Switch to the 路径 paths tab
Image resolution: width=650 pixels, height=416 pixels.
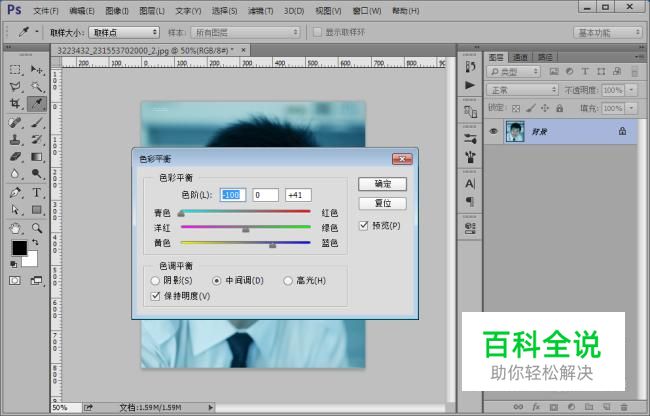(545, 57)
